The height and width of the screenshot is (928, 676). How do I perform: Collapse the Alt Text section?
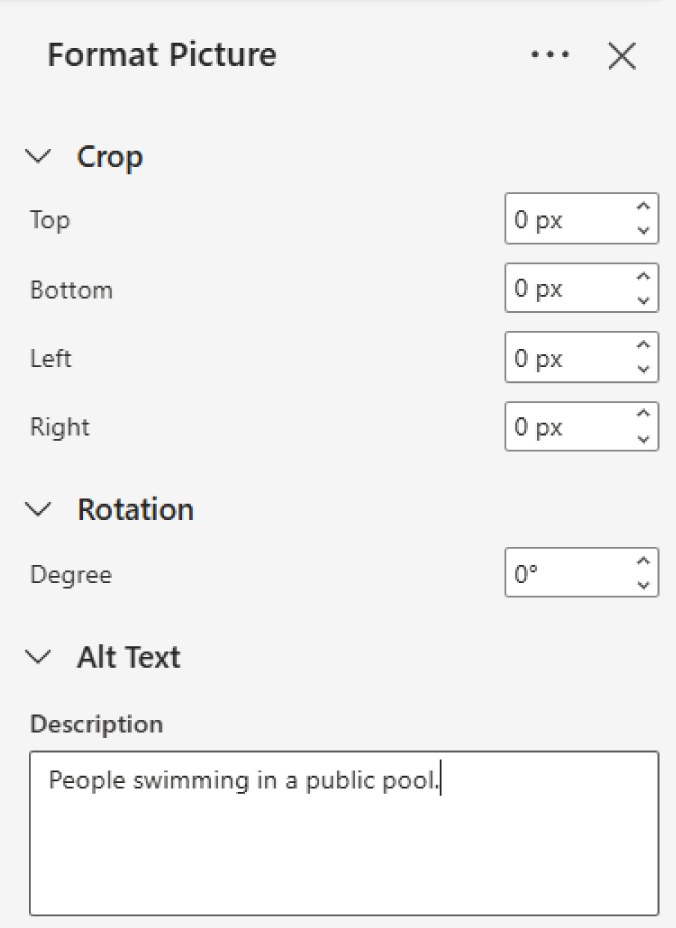coord(38,657)
